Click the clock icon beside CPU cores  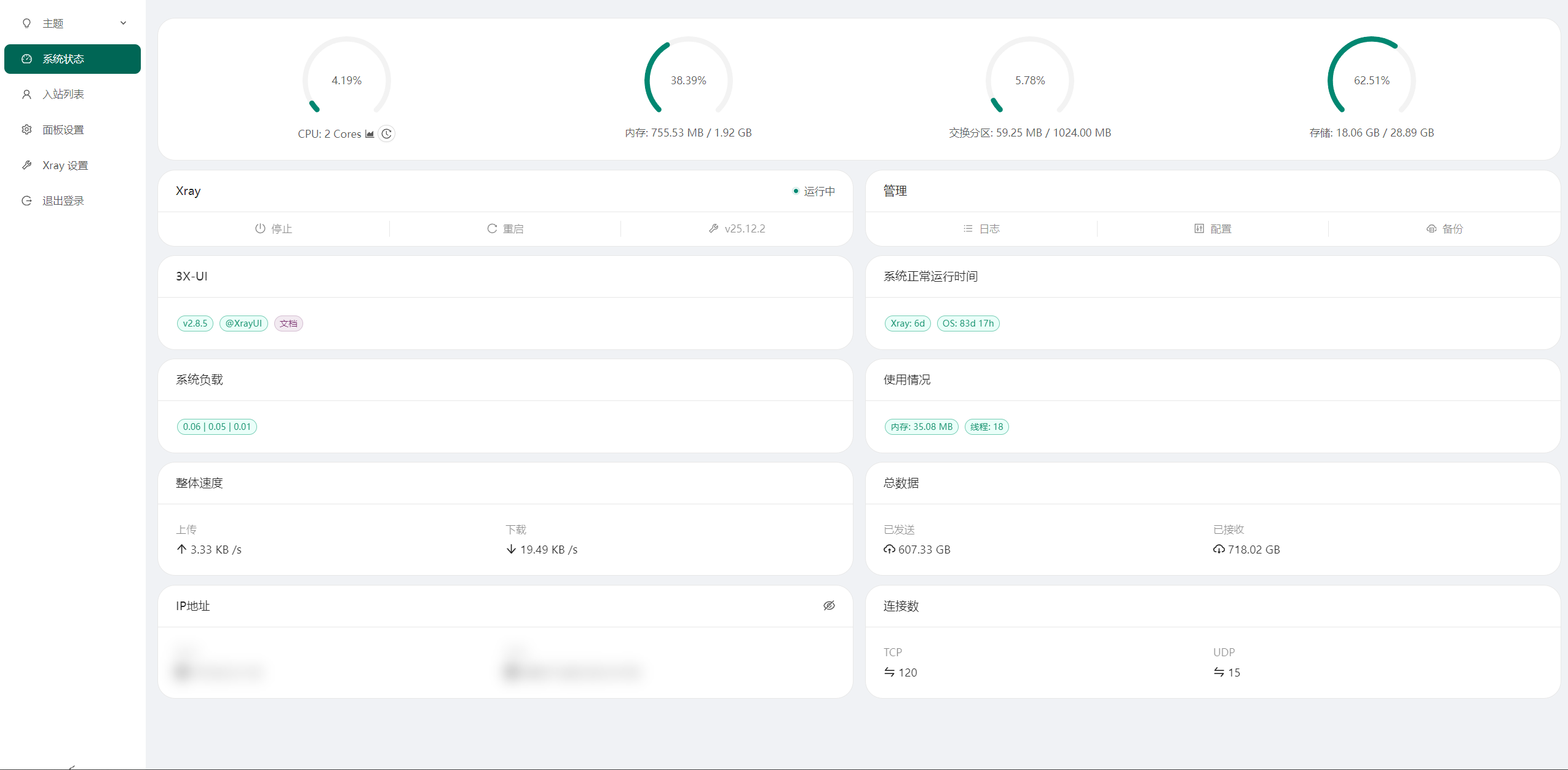coord(386,133)
